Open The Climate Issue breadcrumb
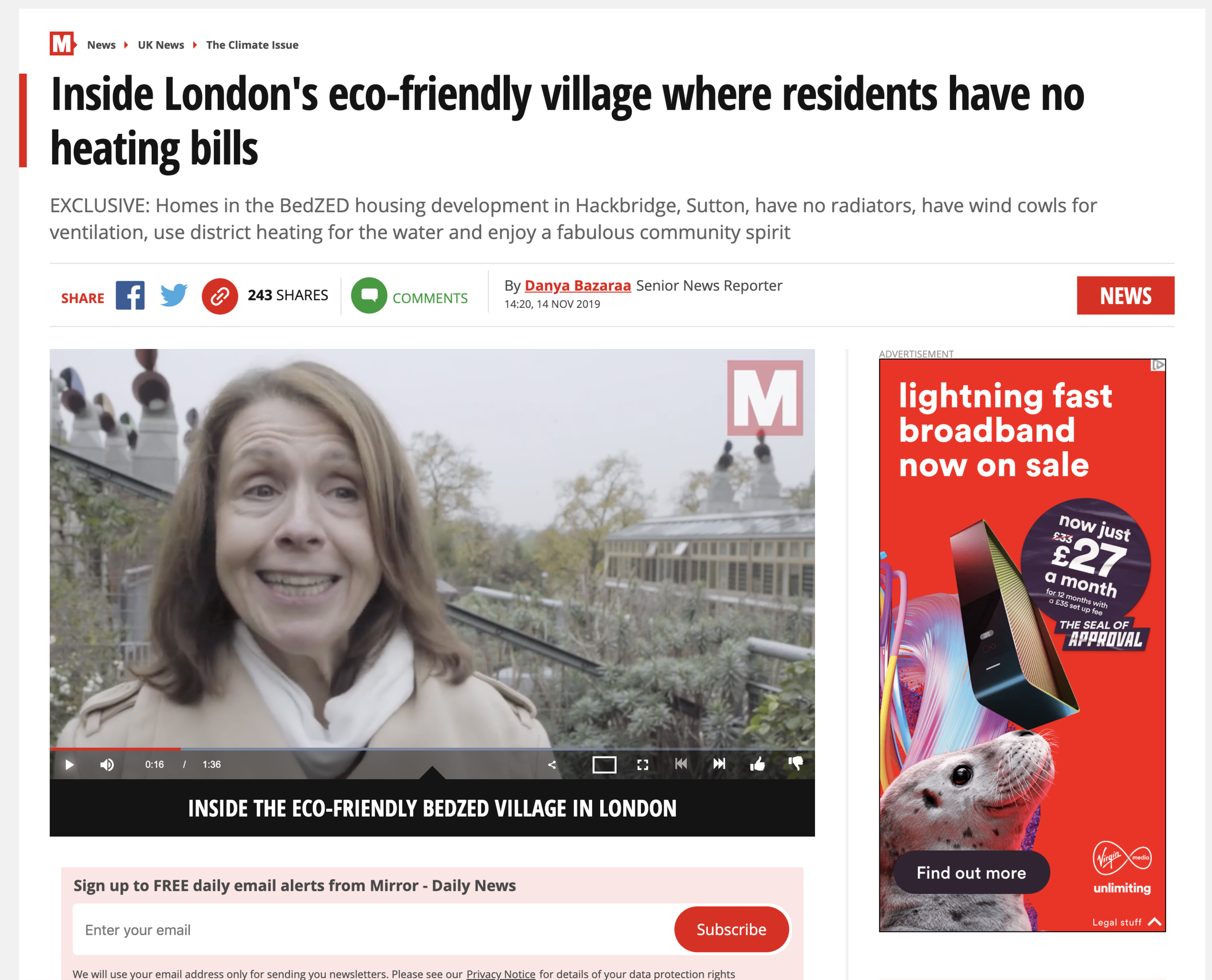This screenshot has width=1212, height=980. 252,45
